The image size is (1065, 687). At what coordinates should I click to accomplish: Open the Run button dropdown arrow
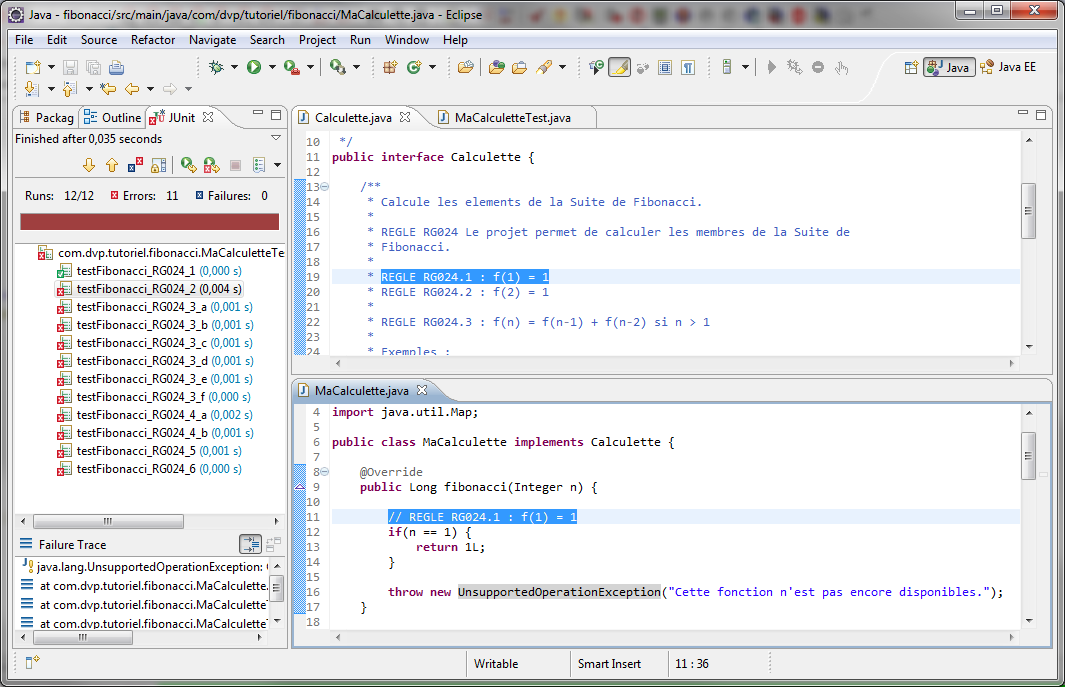click(272, 67)
